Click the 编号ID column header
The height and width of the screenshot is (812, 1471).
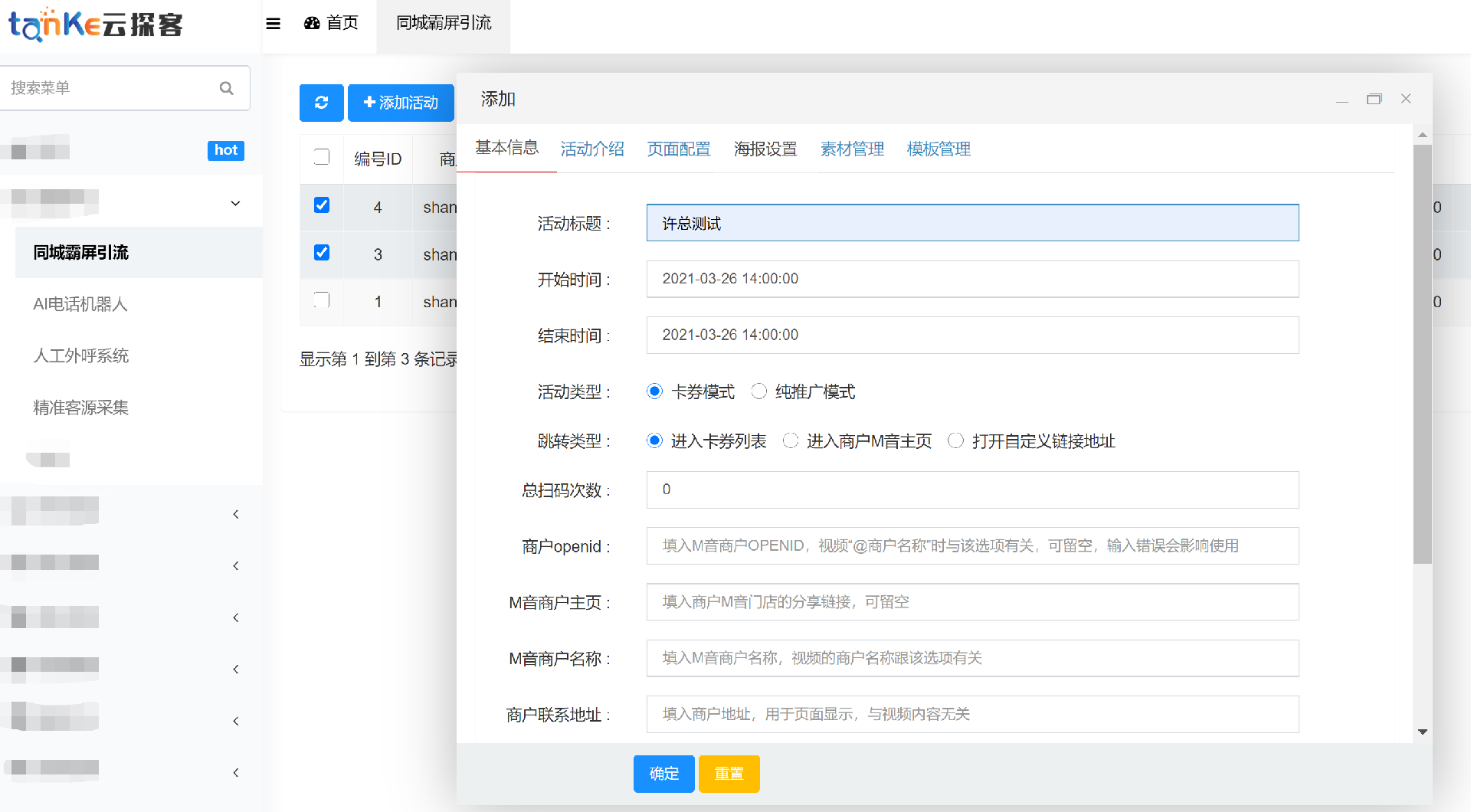coord(378,159)
